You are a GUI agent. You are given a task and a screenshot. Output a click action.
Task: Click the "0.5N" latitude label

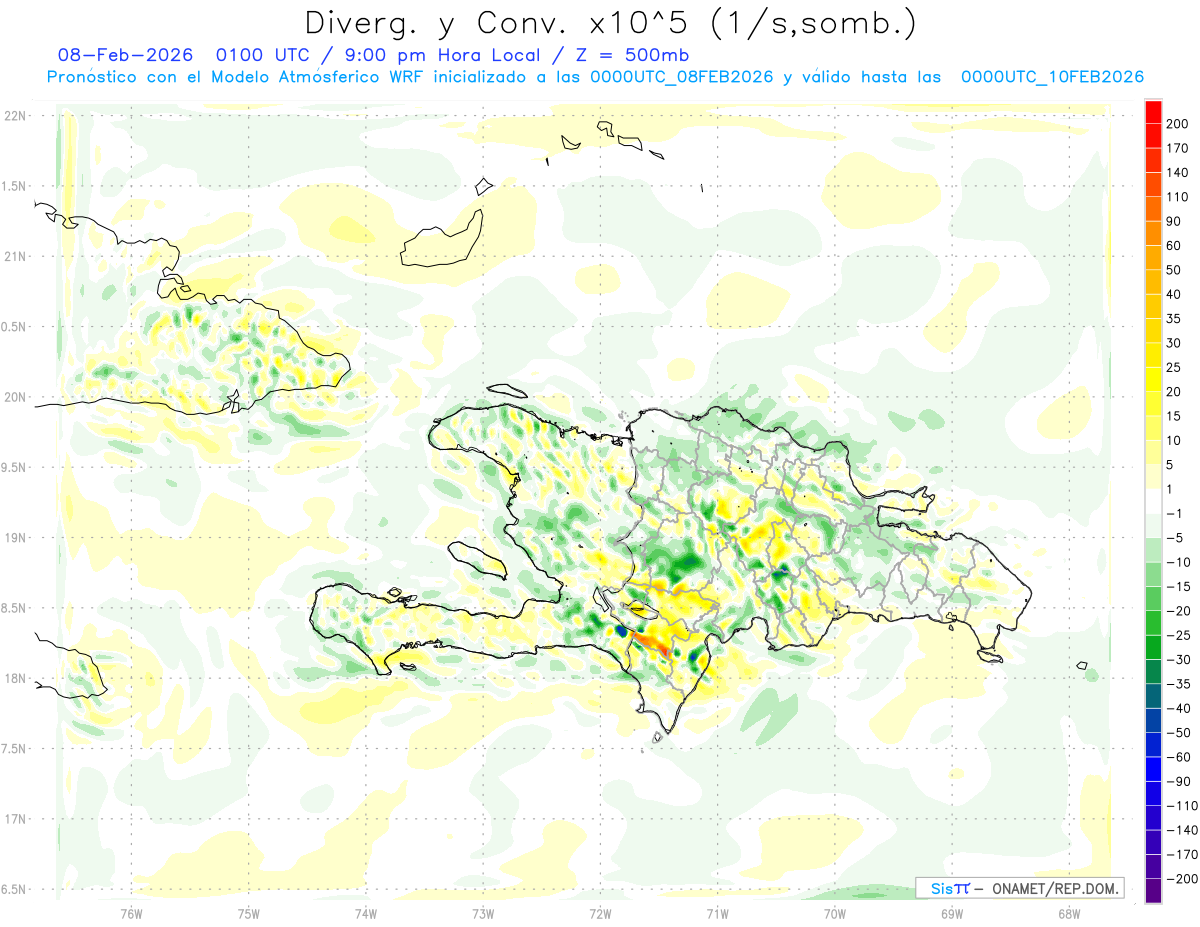coord(15,327)
